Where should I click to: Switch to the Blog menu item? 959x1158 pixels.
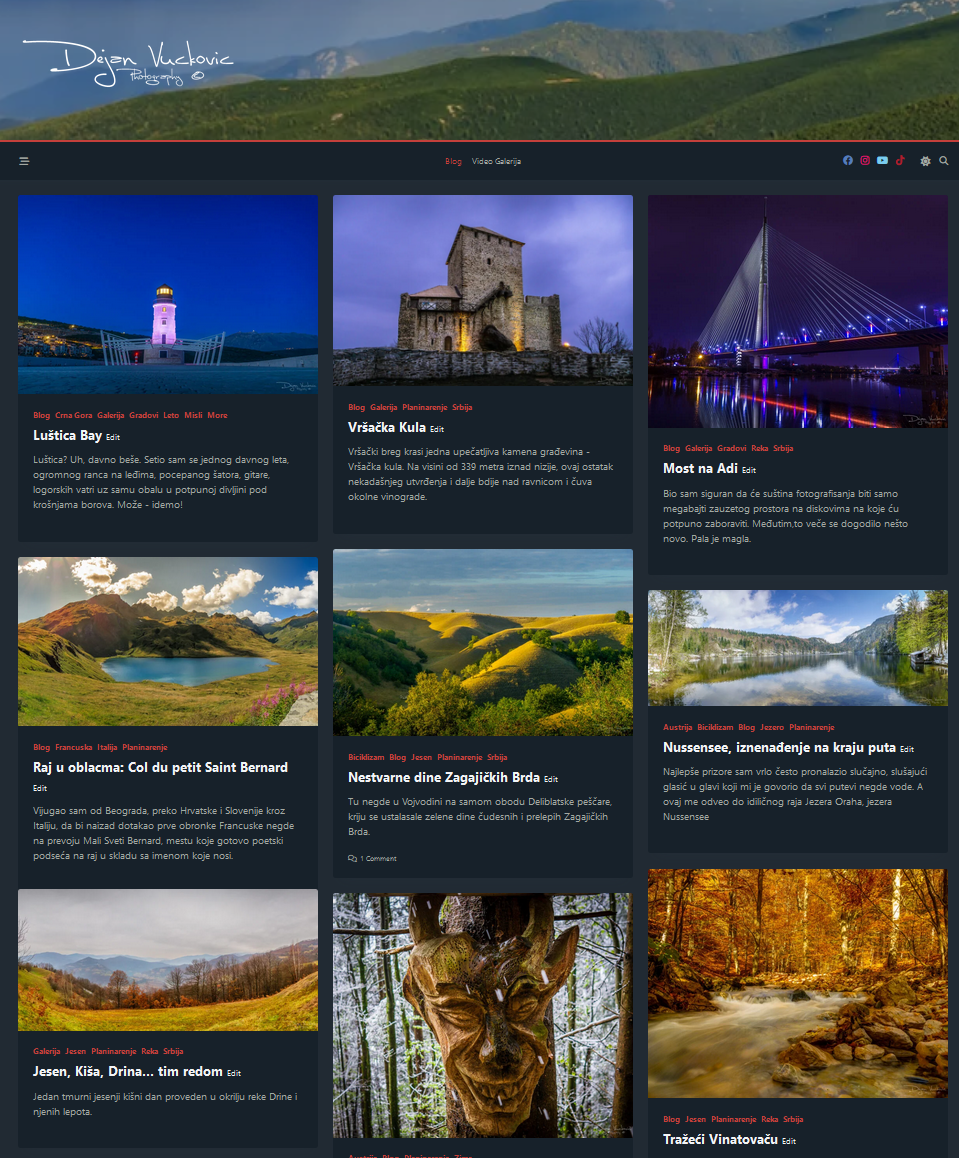452,160
